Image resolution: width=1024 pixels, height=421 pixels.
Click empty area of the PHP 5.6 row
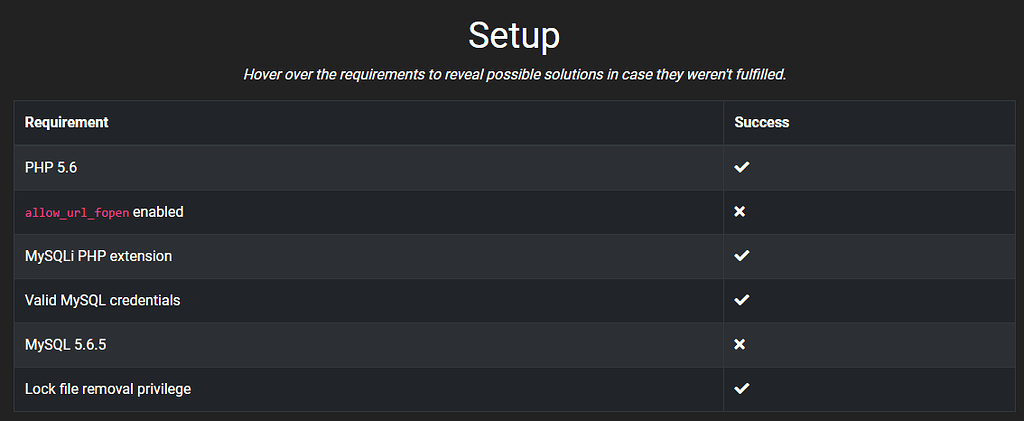400,167
